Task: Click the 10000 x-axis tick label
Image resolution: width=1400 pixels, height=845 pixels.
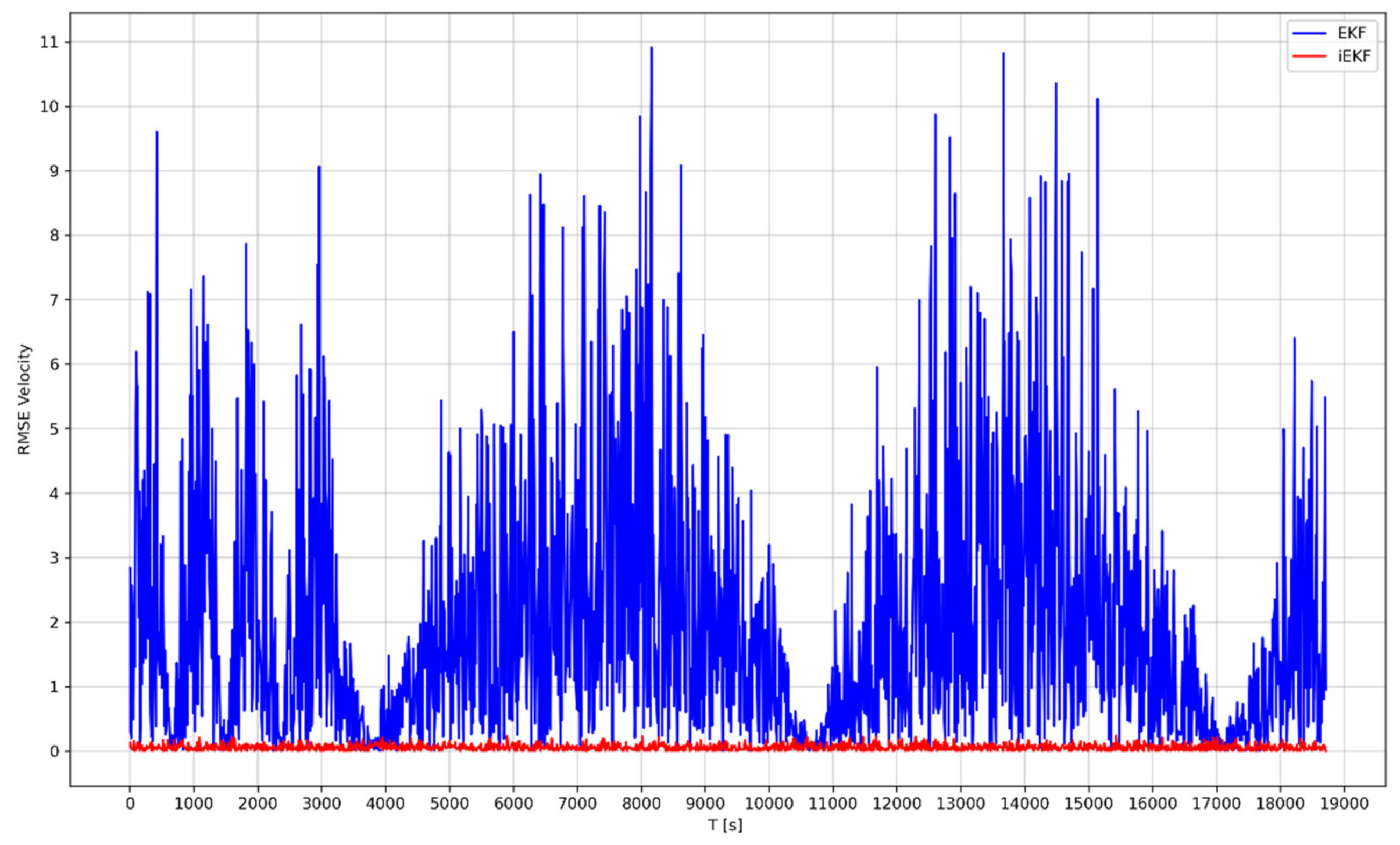Action: pyautogui.click(x=769, y=803)
